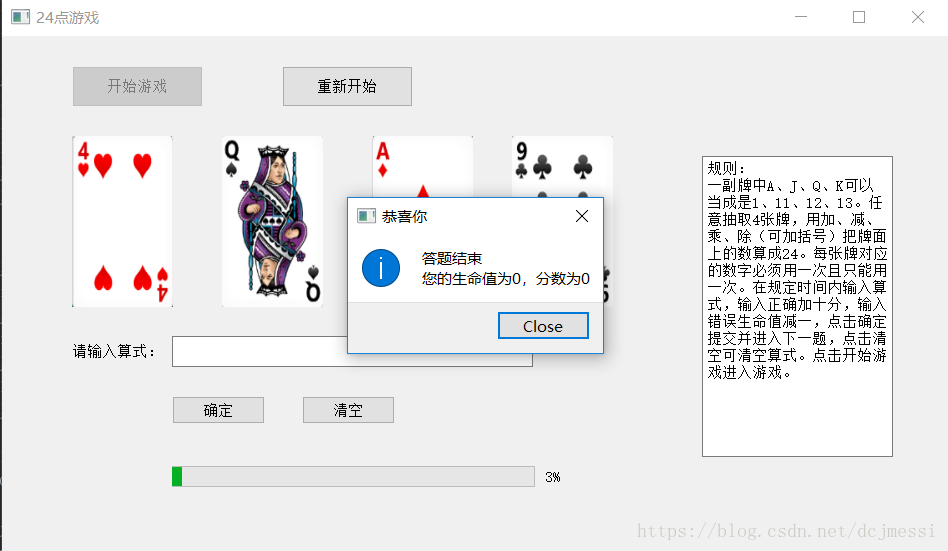Maximize the 24点游戏 window

[x=859, y=17]
